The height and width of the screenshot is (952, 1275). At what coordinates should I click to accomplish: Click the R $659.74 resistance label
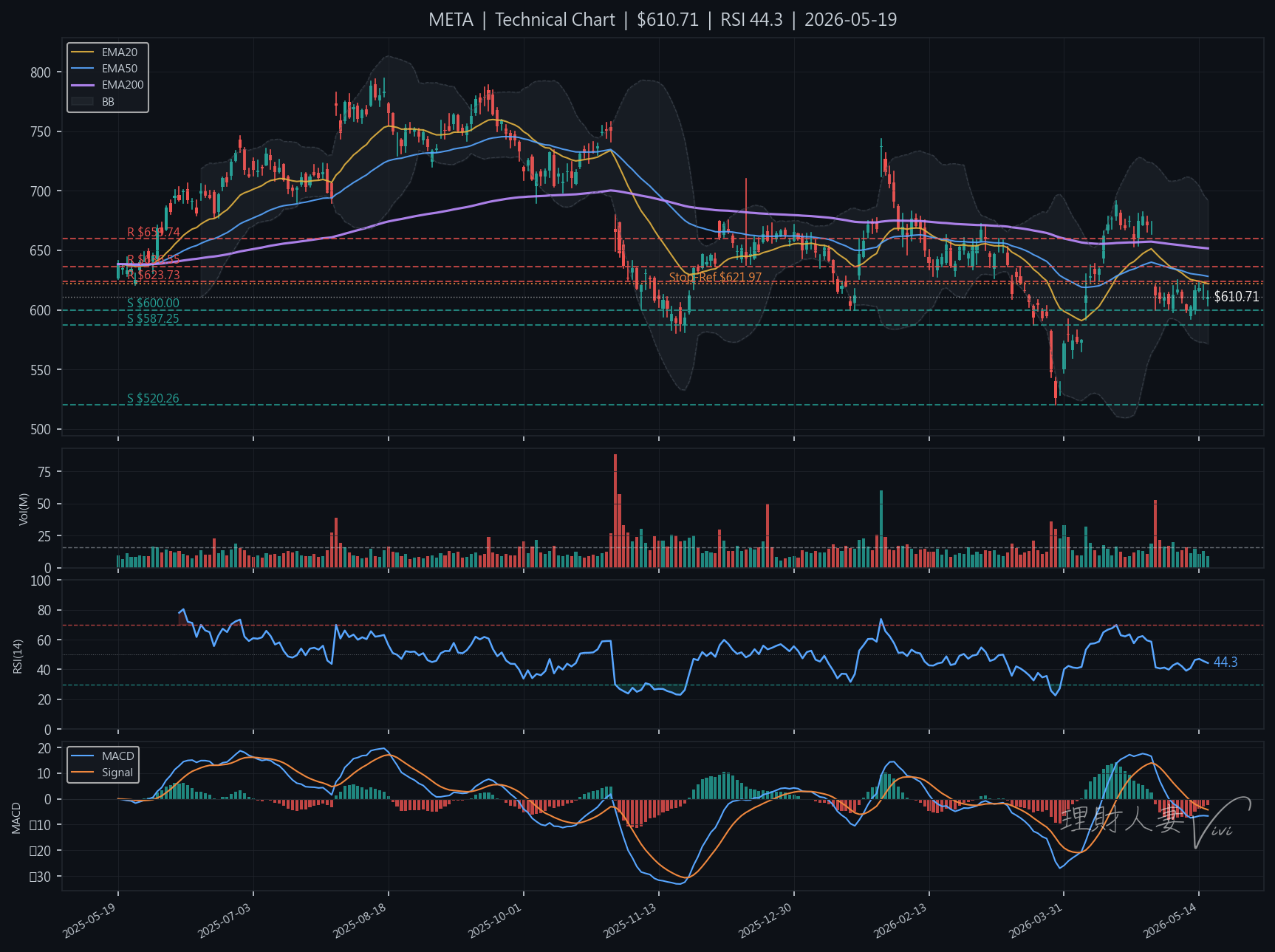pyautogui.click(x=153, y=233)
